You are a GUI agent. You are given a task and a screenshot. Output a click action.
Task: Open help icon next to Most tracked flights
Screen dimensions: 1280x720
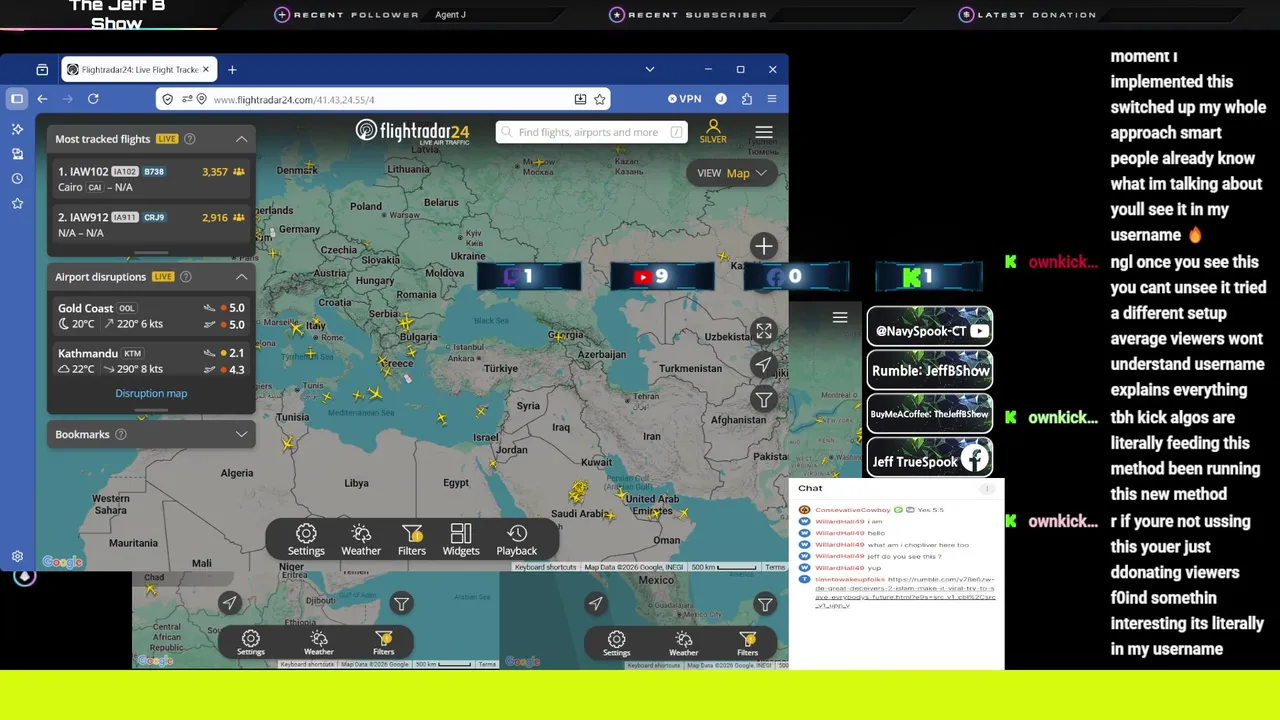click(x=190, y=139)
